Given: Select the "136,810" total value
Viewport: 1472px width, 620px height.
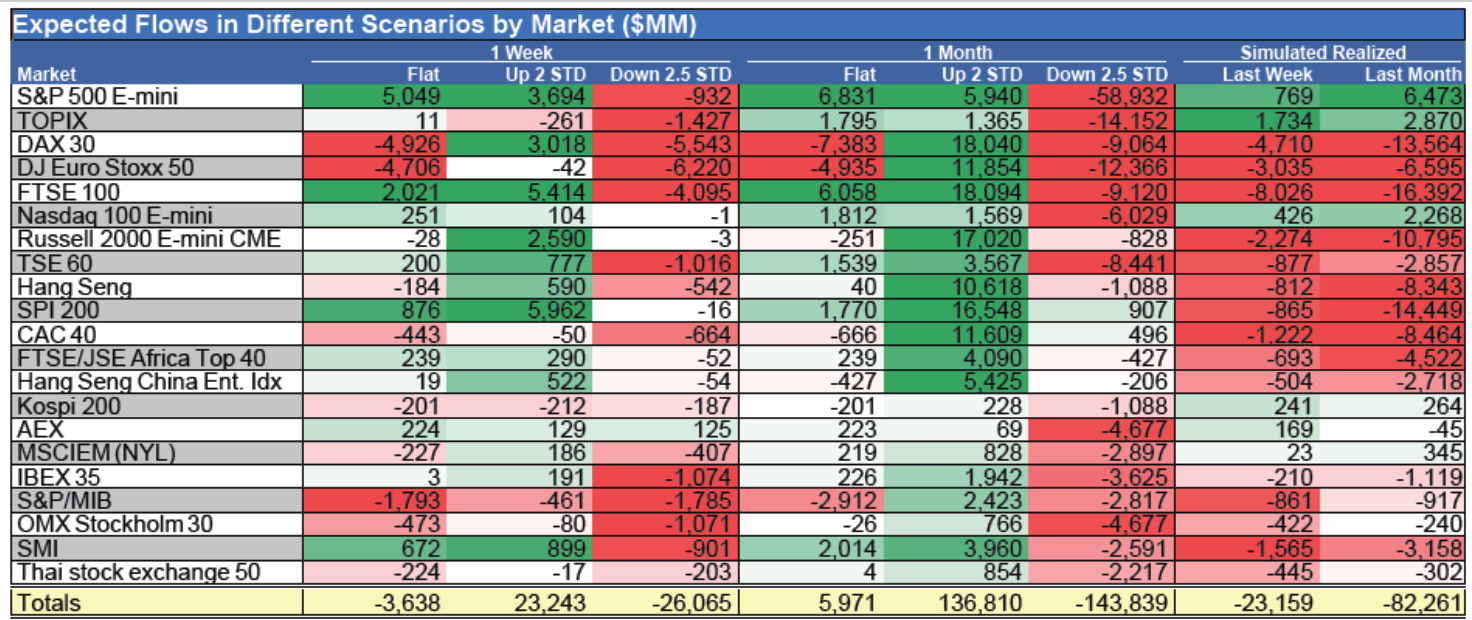Looking at the screenshot, I should (979, 602).
